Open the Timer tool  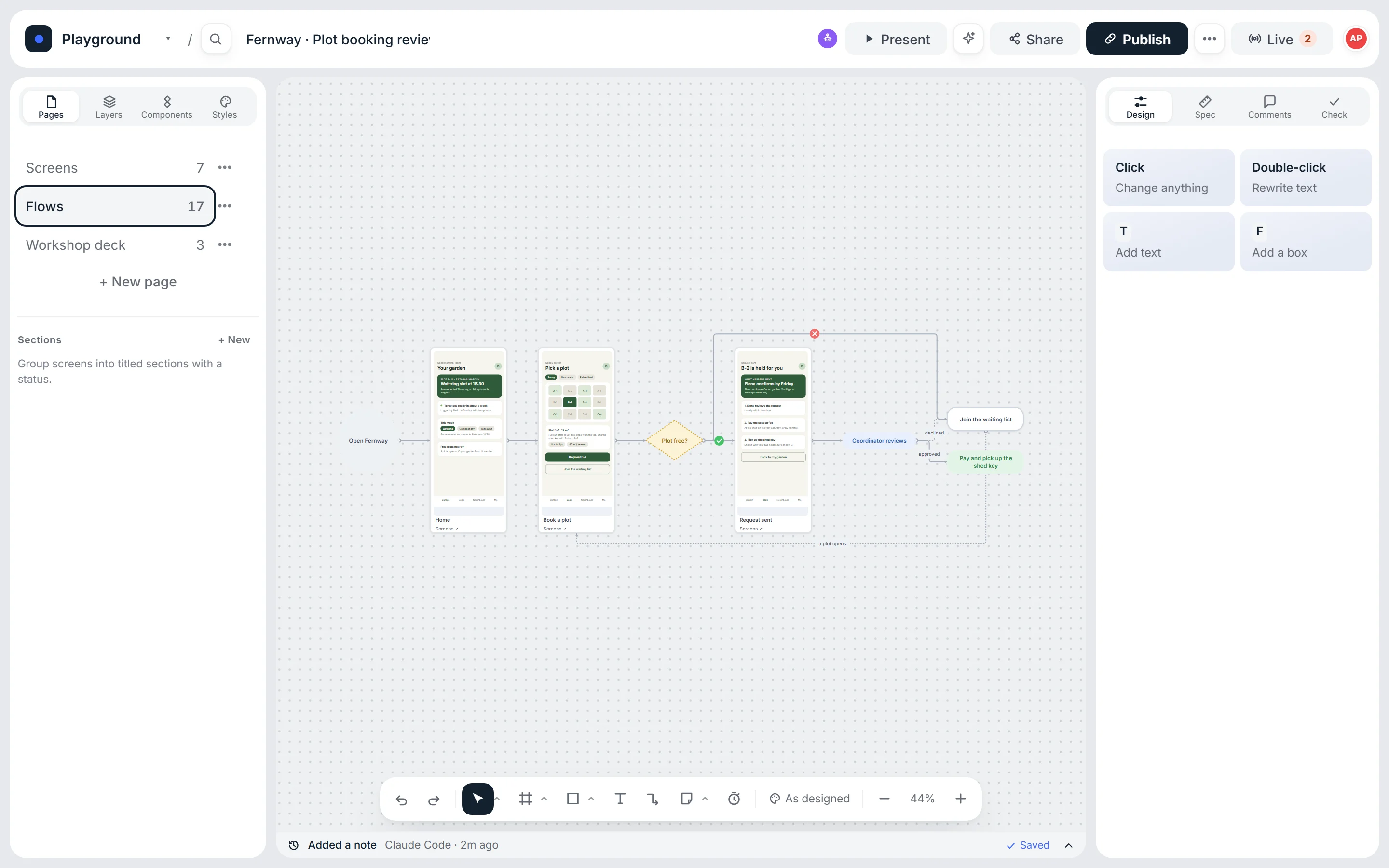(734, 799)
